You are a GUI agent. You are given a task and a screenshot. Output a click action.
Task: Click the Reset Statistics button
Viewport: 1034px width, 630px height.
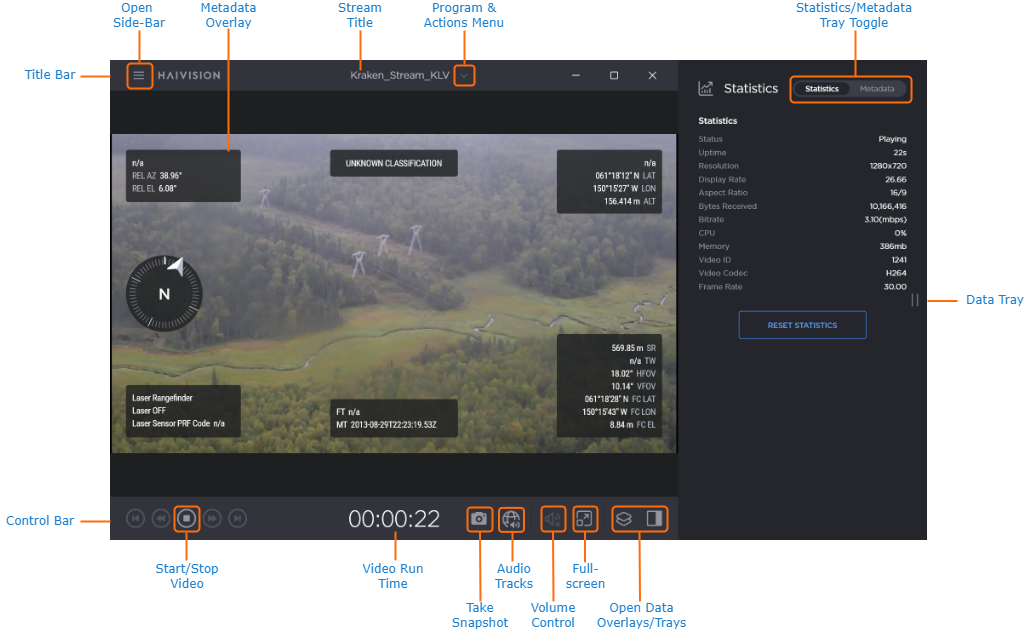[x=802, y=325]
